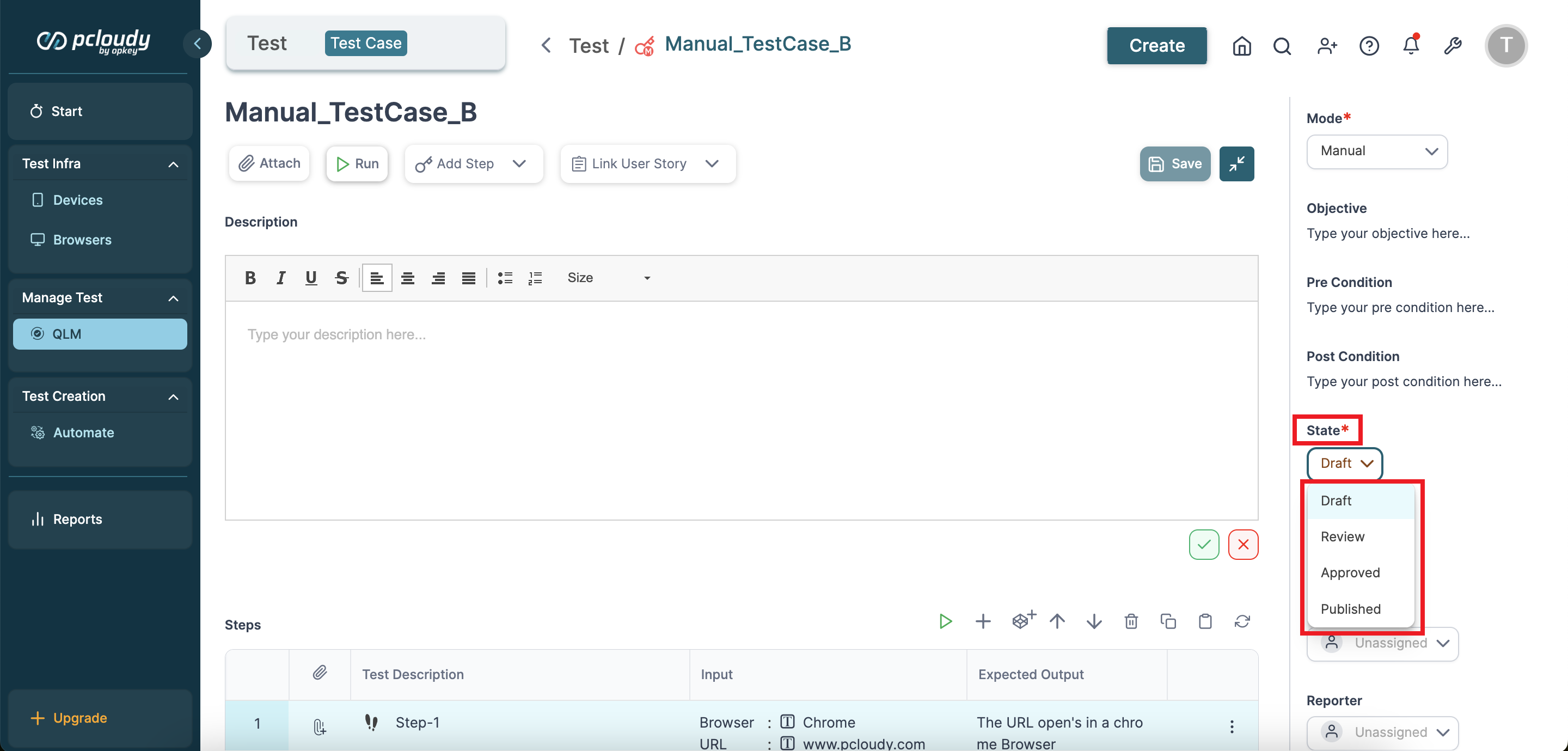1568x751 pixels.
Task: Open the Reporter Unassigned dropdown
Action: [x=1382, y=732]
